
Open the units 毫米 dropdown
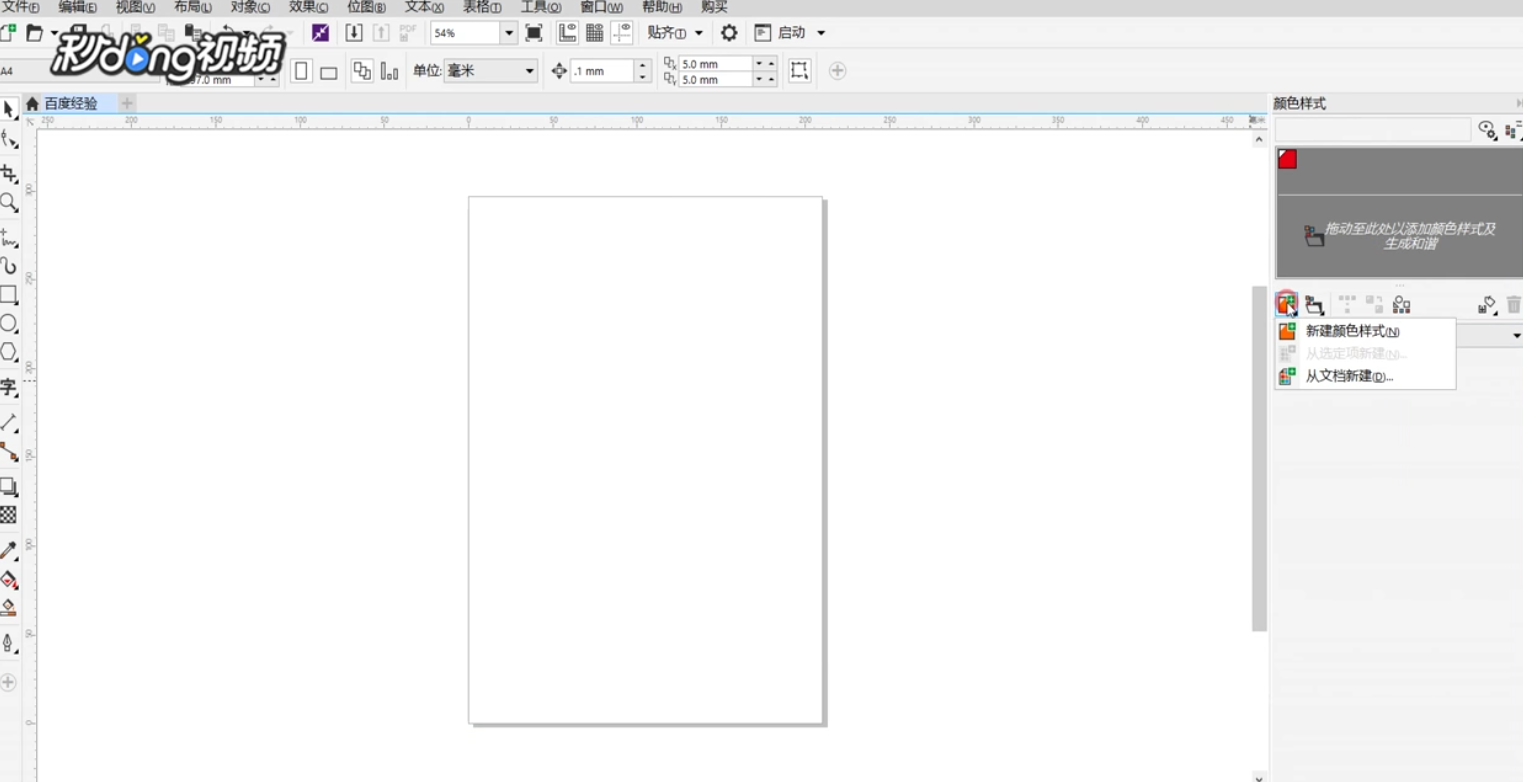pos(530,71)
